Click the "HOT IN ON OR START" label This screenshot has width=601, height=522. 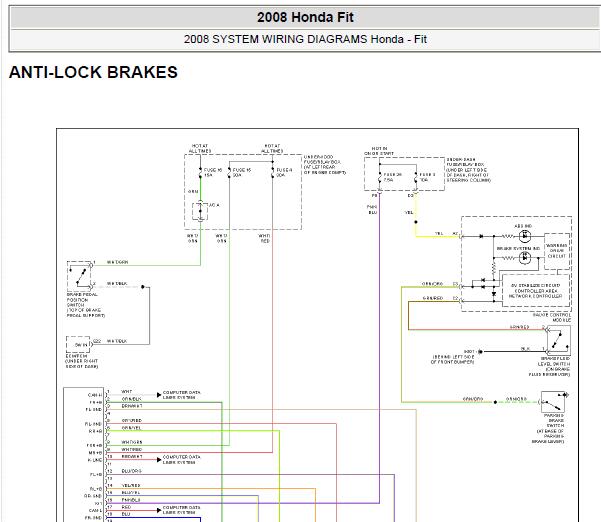tap(379, 151)
